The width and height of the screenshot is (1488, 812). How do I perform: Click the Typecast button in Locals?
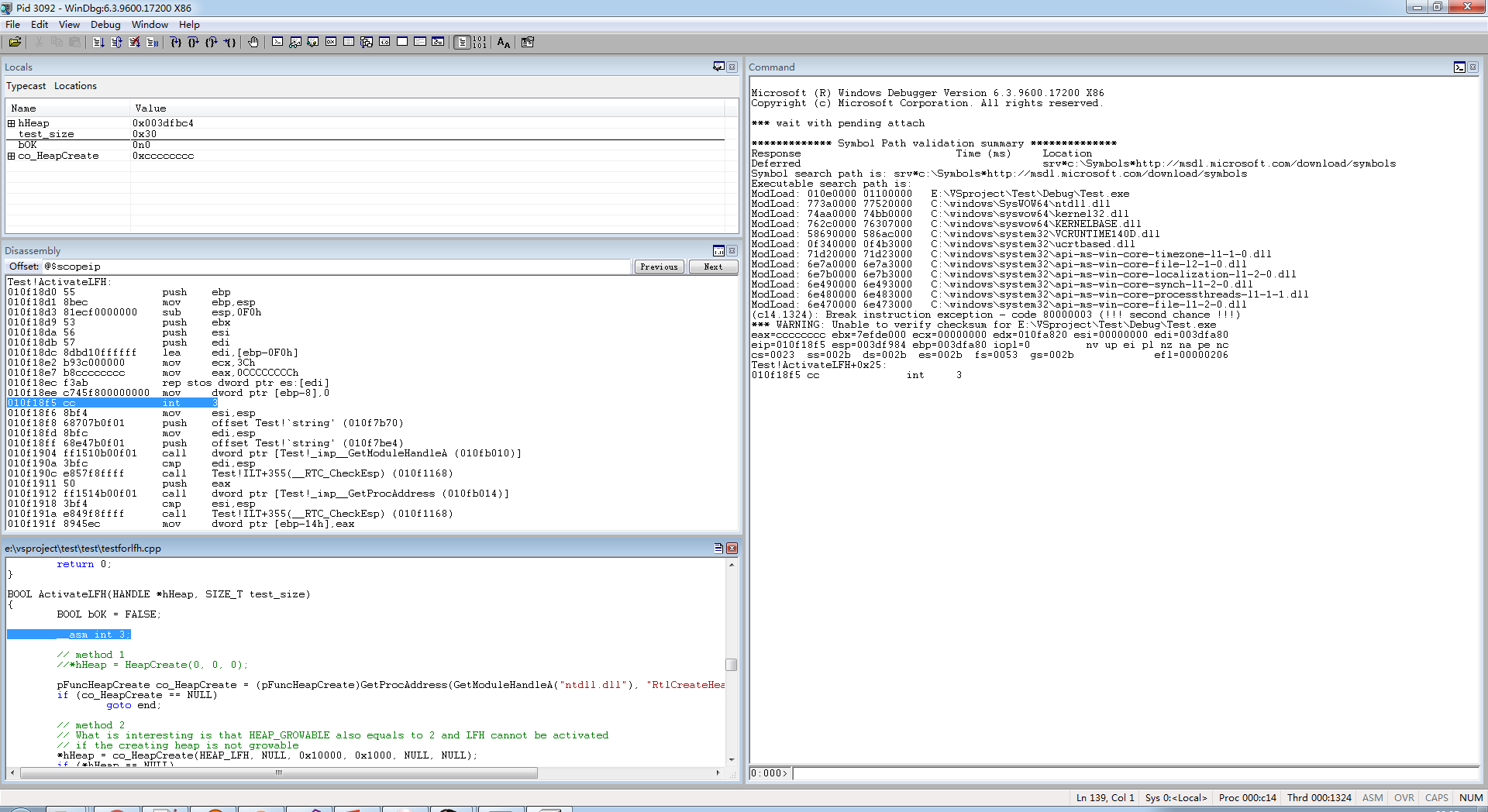coord(26,86)
